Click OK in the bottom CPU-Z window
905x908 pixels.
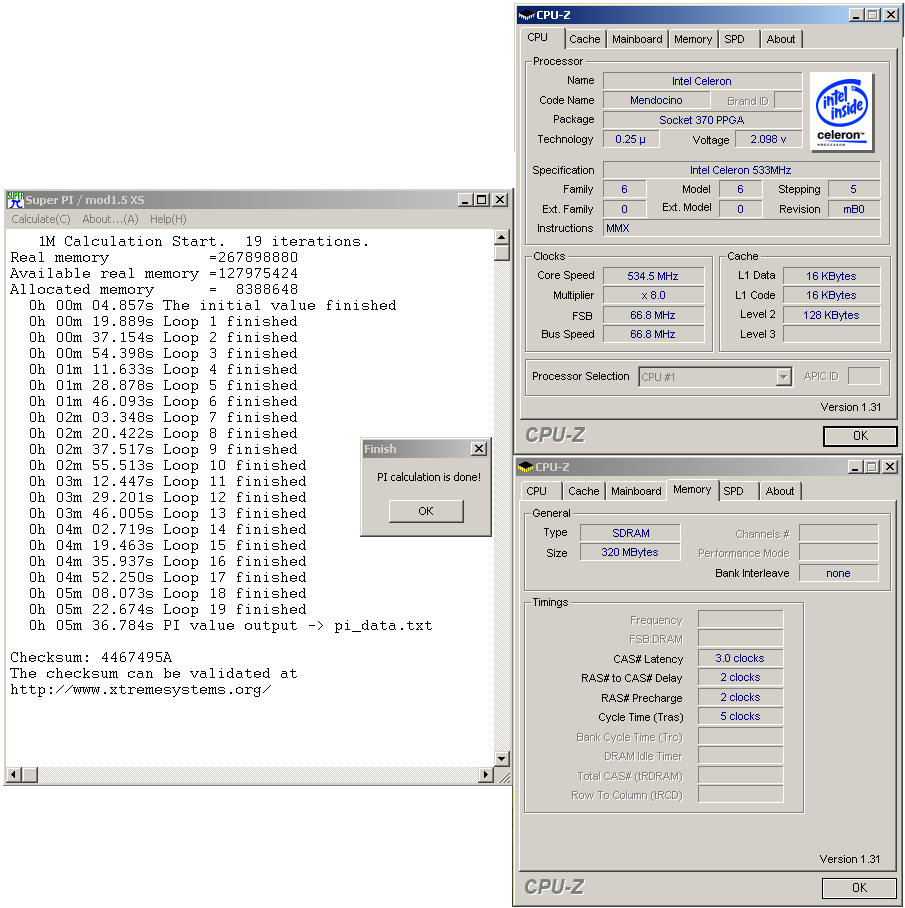point(859,887)
